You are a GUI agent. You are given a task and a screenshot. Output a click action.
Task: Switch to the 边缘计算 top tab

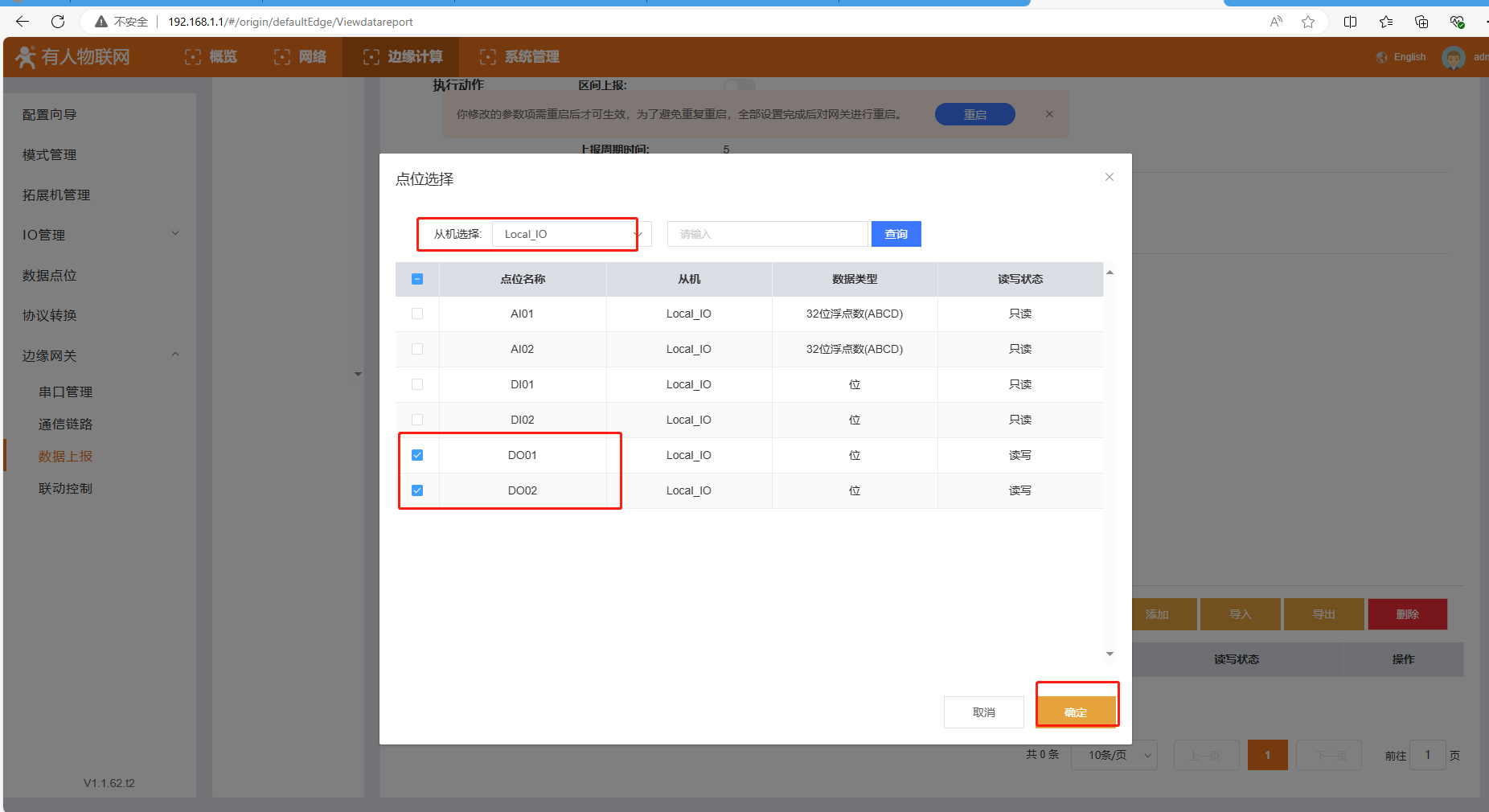pyautogui.click(x=403, y=57)
